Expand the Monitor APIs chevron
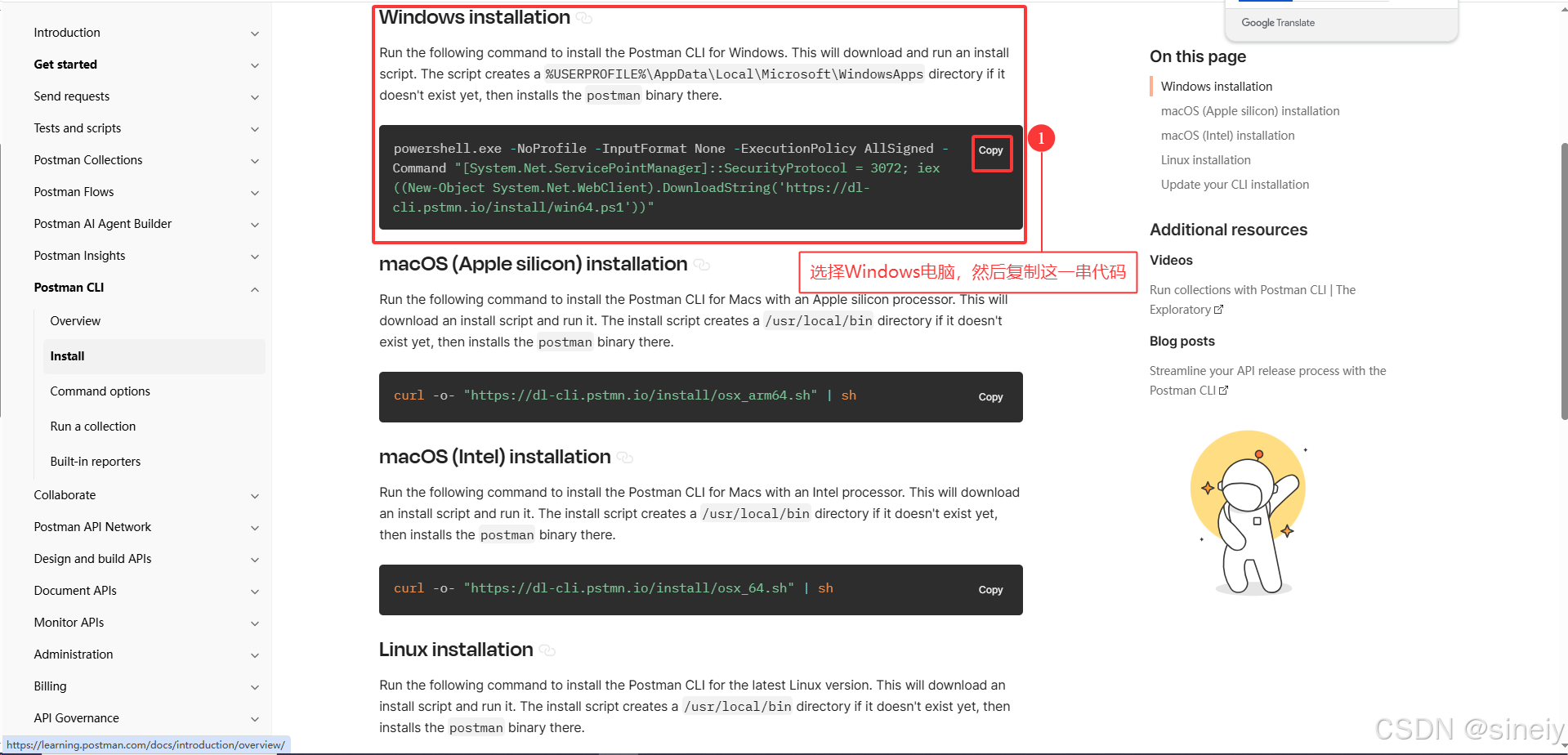Screen dimensions: 1568x755 pos(255,623)
